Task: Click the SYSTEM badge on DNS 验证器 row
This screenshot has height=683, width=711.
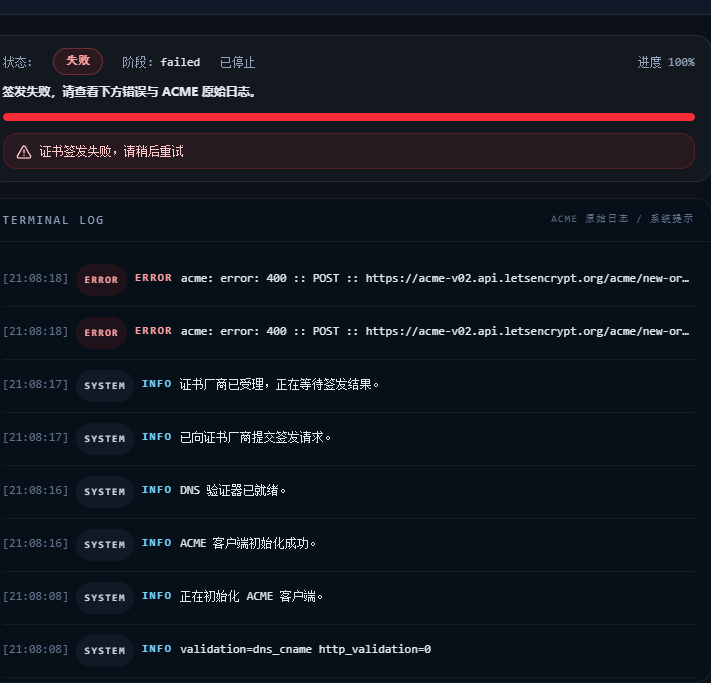Action: pyautogui.click(x=105, y=492)
